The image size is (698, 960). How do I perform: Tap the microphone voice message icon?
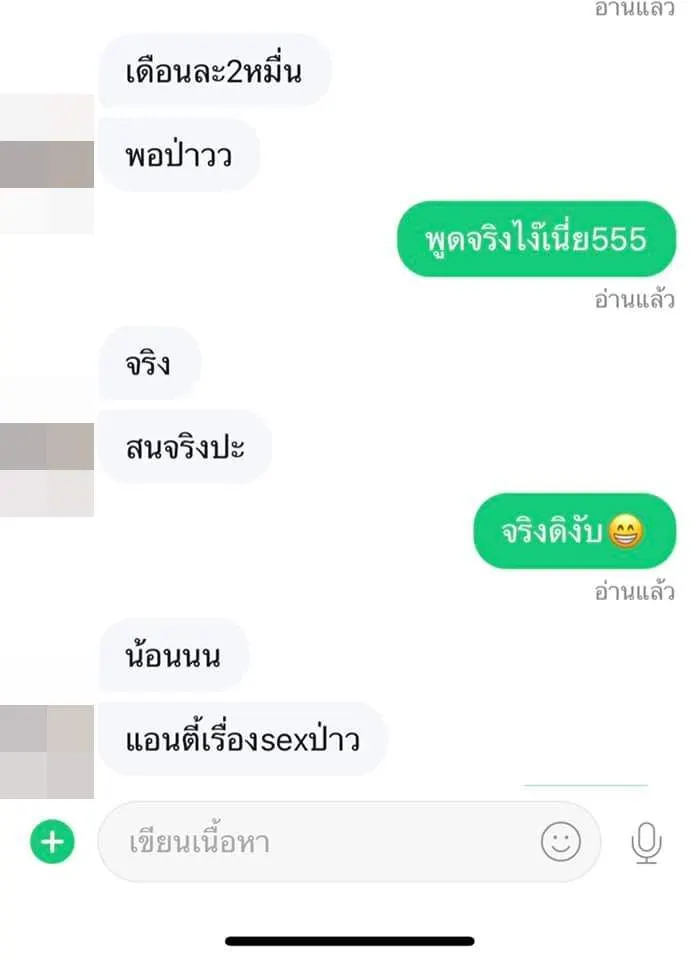click(646, 843)
